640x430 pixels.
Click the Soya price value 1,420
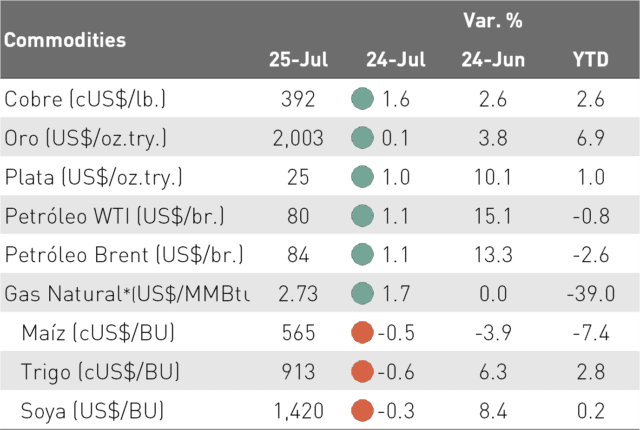(298, 411)
